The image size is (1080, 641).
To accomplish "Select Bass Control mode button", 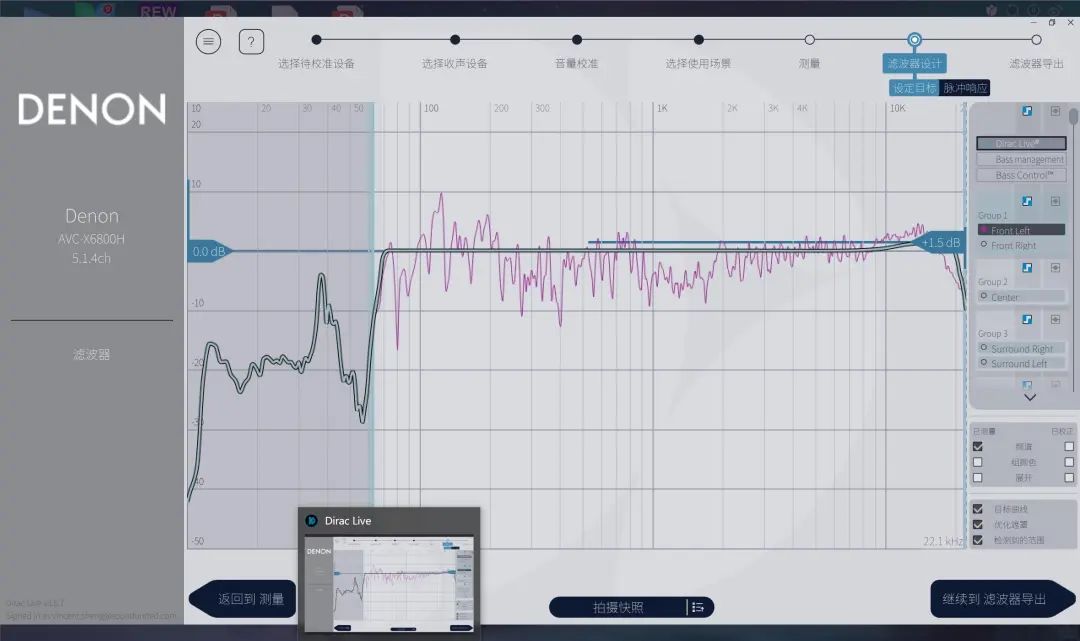I will click(1021, 175).
